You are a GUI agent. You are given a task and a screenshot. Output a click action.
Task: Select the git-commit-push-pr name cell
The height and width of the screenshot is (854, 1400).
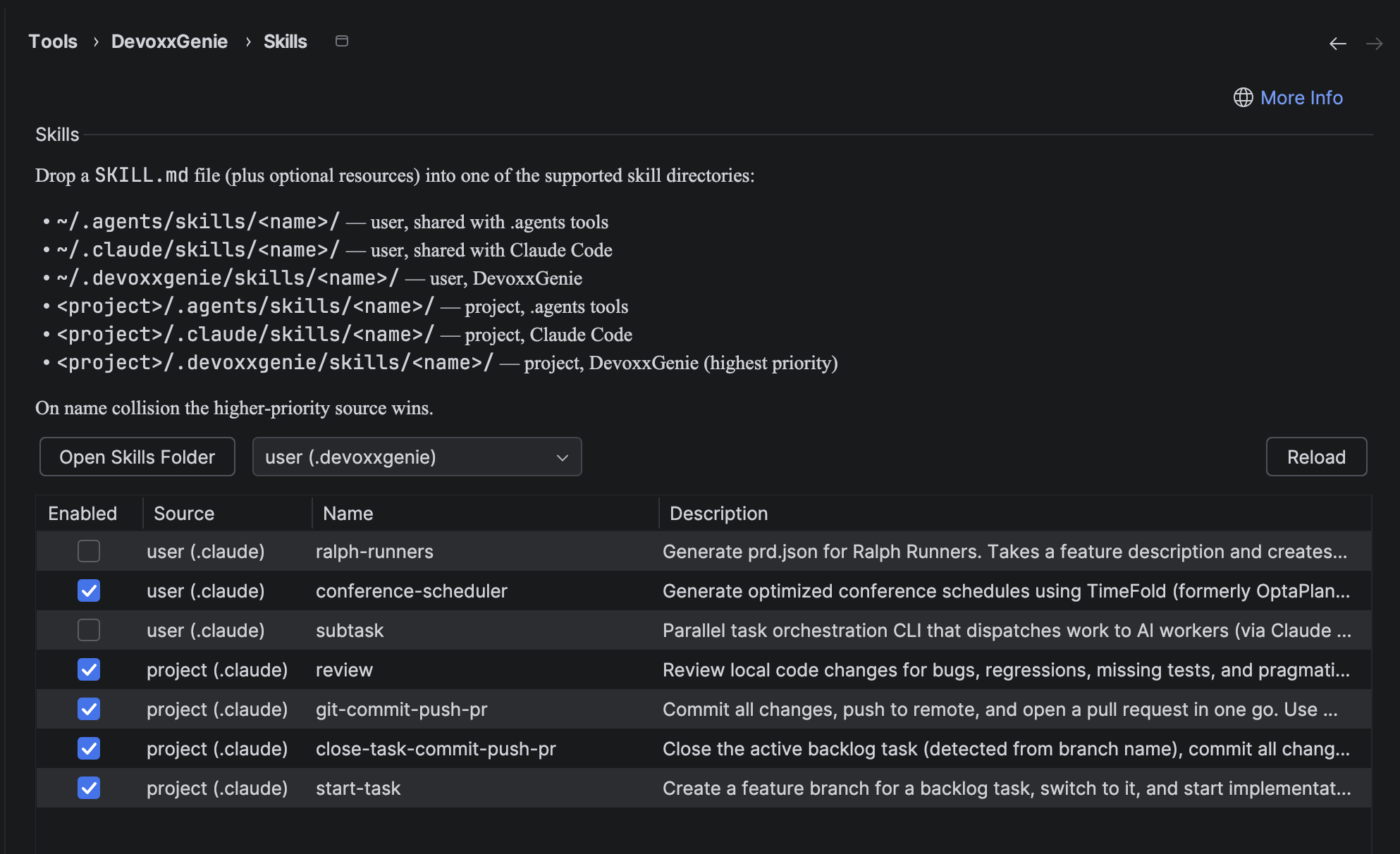[485, 709]
